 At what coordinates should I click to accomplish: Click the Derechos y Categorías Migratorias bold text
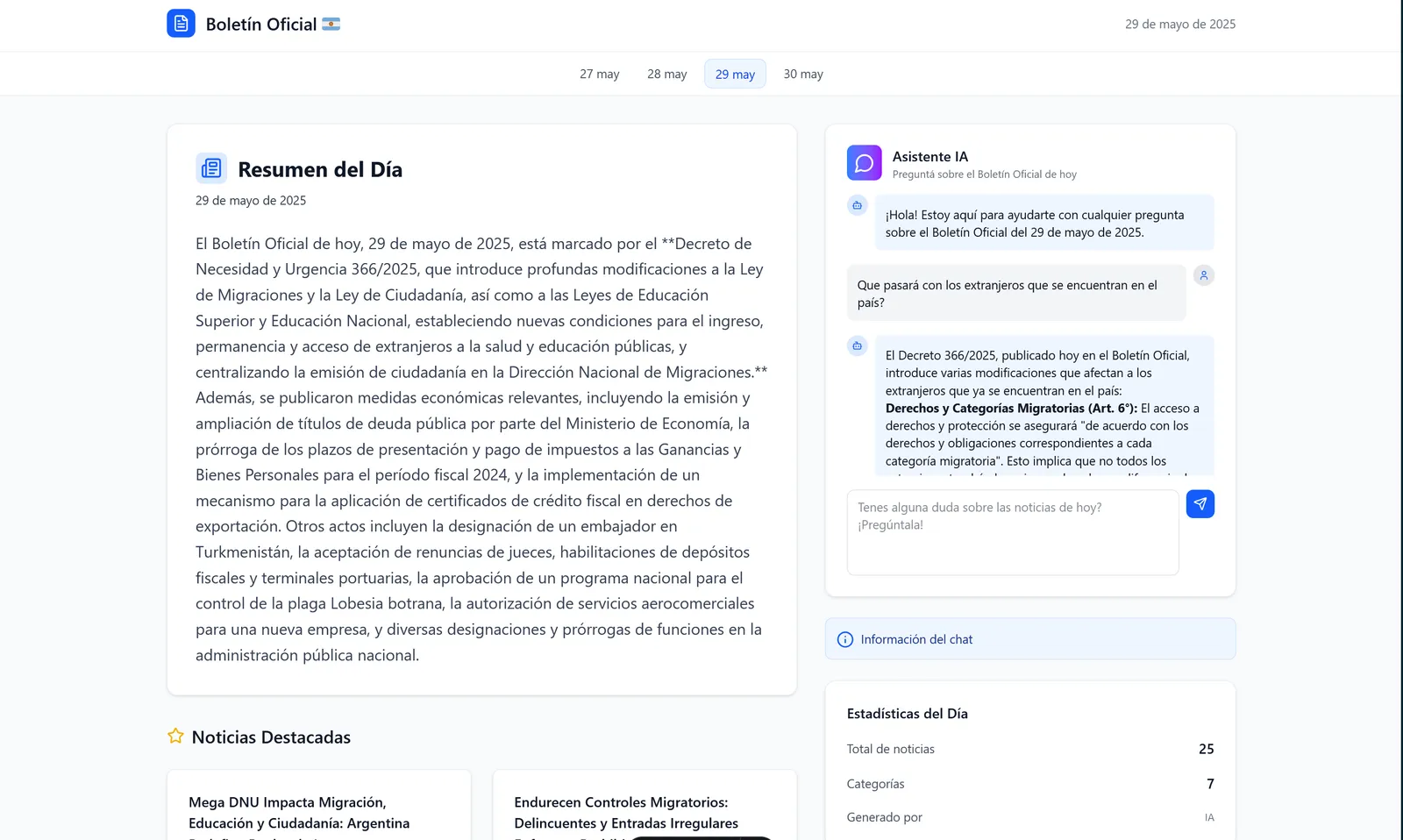click(1011, 408)
